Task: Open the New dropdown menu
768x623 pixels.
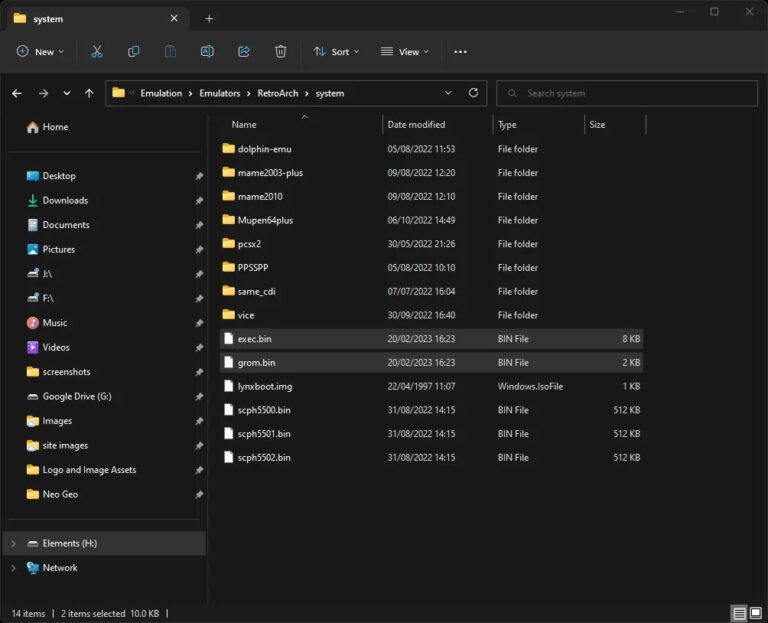Action: coord(40,51)
